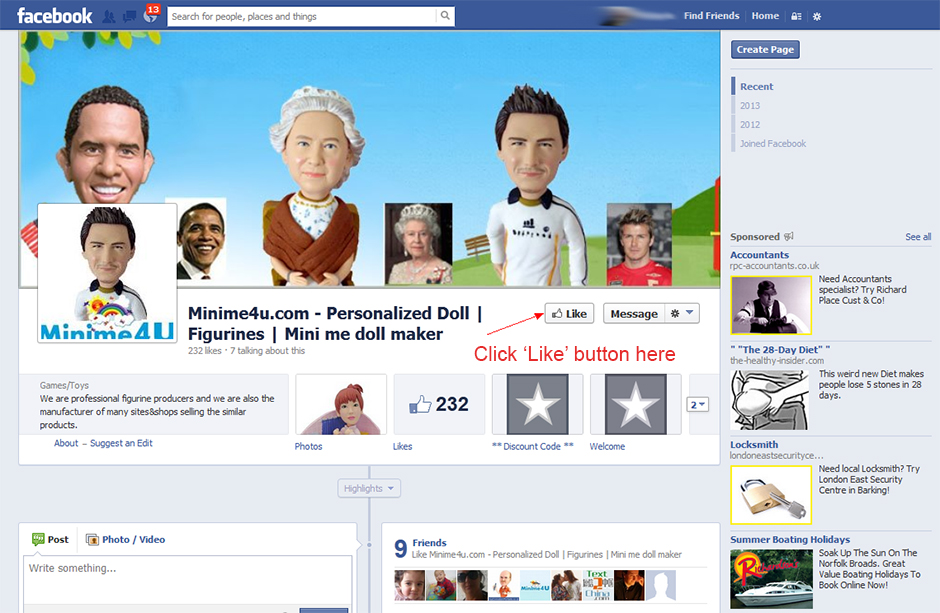Viewport: 940px width, 613px height.
Task: Open the Welcome star tile
Action: tap(635, 404)
